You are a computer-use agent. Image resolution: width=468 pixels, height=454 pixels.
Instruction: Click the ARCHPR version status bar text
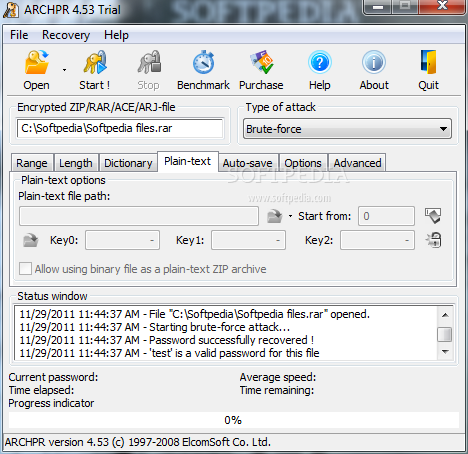(x=138, y=442)
